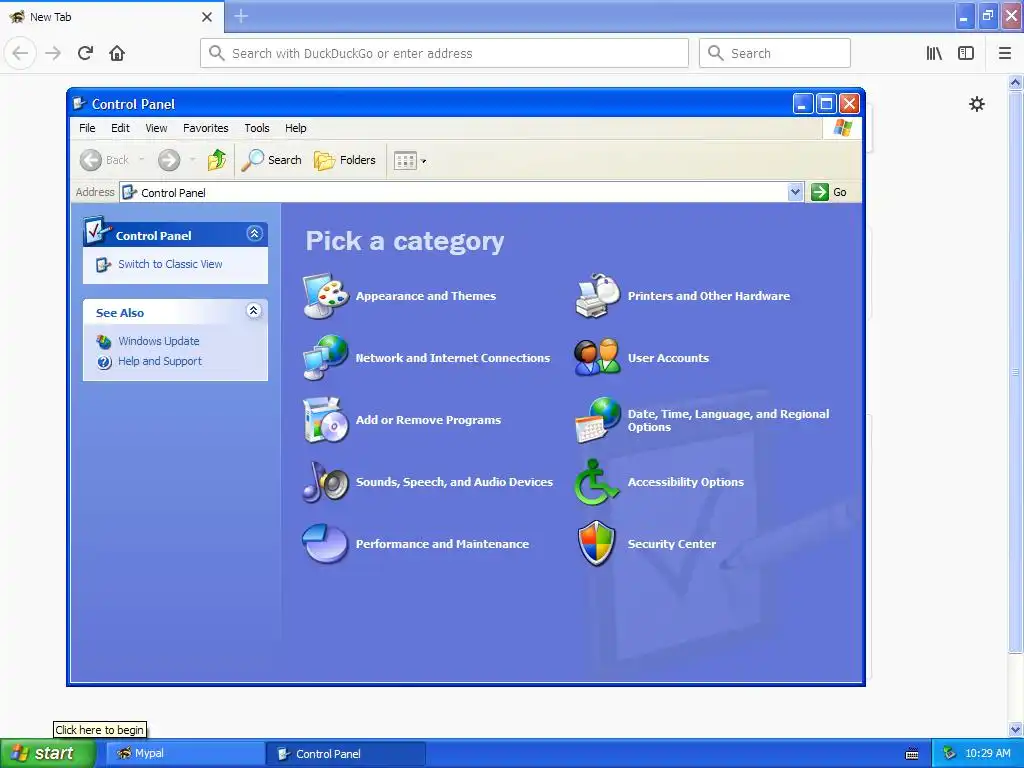
Task: Click browser scrollbar up arrow
Action: coord(1015,82)
